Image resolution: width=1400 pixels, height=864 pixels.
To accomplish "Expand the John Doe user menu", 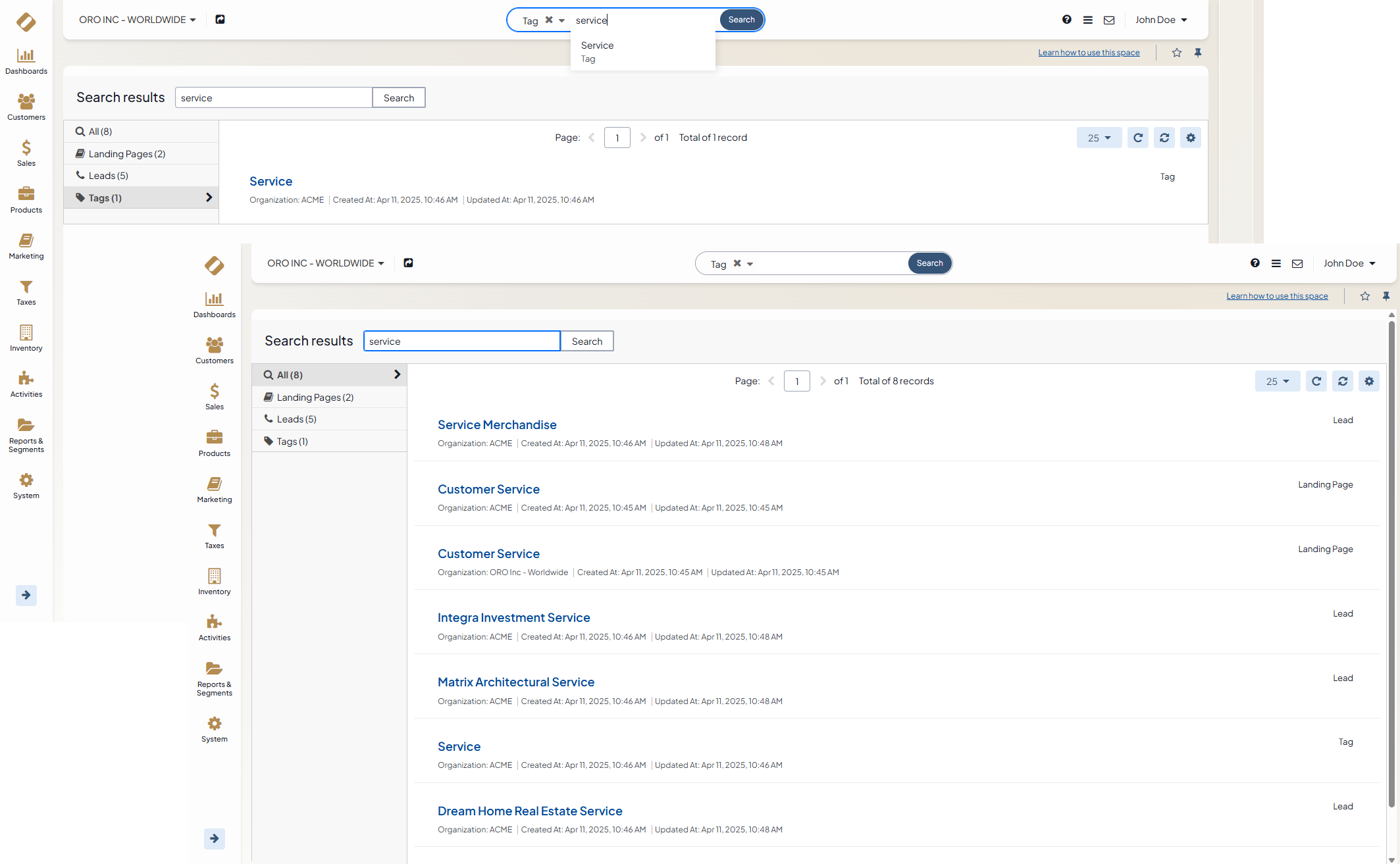I will click(x=1349, y=263).
